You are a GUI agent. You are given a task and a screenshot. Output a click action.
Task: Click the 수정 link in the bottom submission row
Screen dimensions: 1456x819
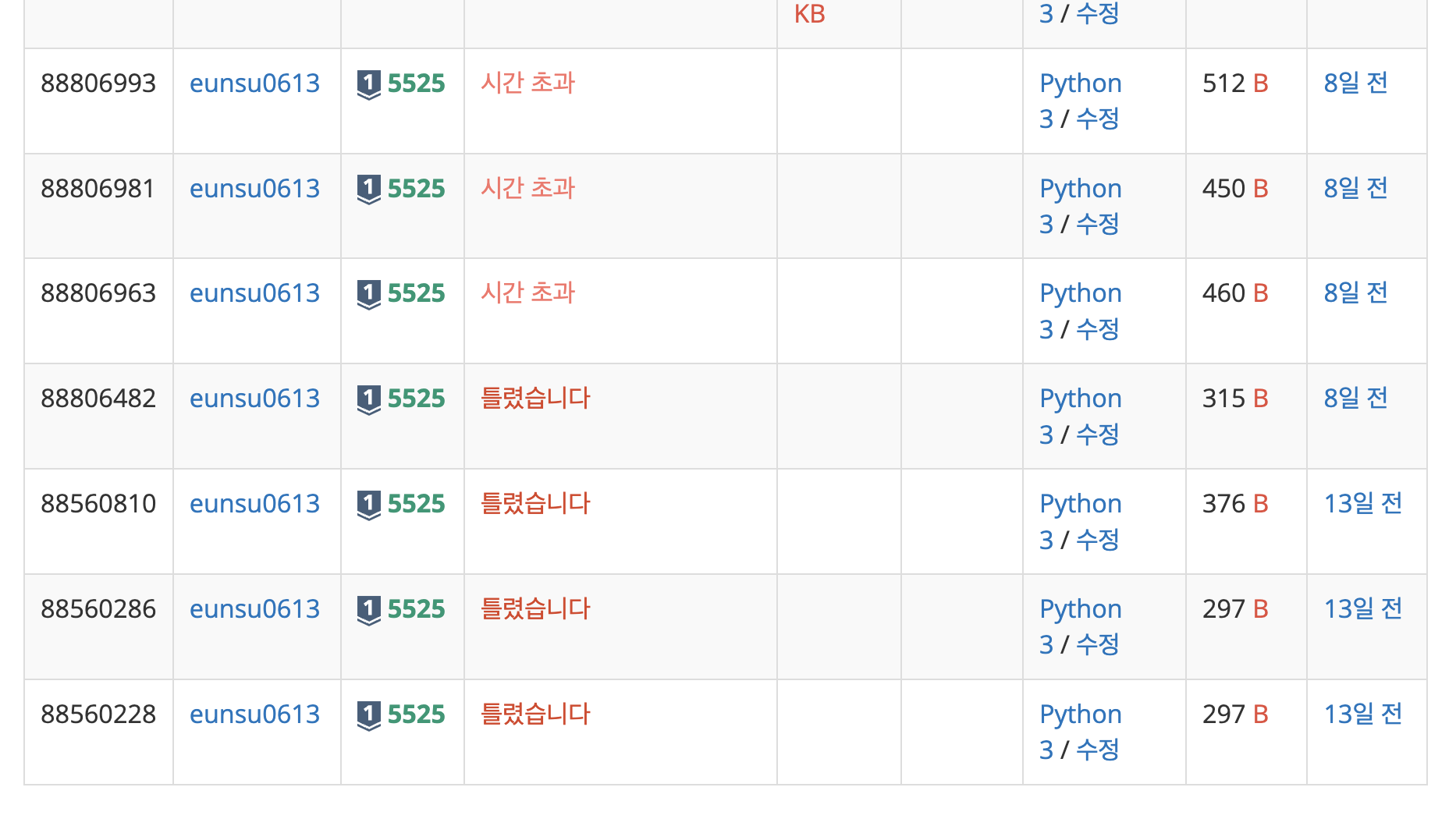coord(1098,750)
